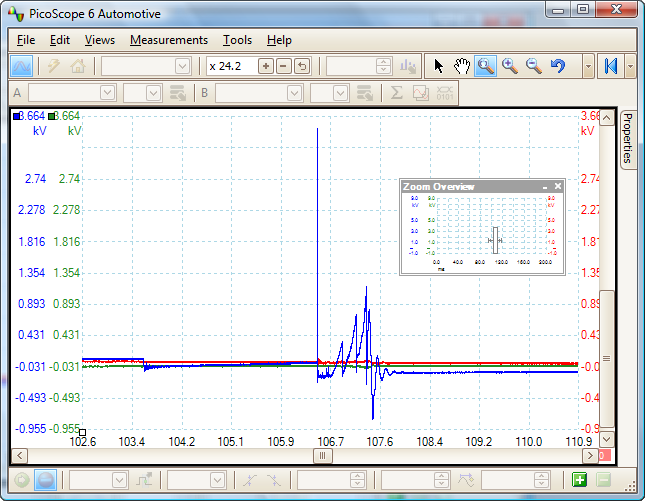This screenshot has width=645, height=501.
Task: Select the zoom-in magnifier tool
Action: (x=510, y=66)
